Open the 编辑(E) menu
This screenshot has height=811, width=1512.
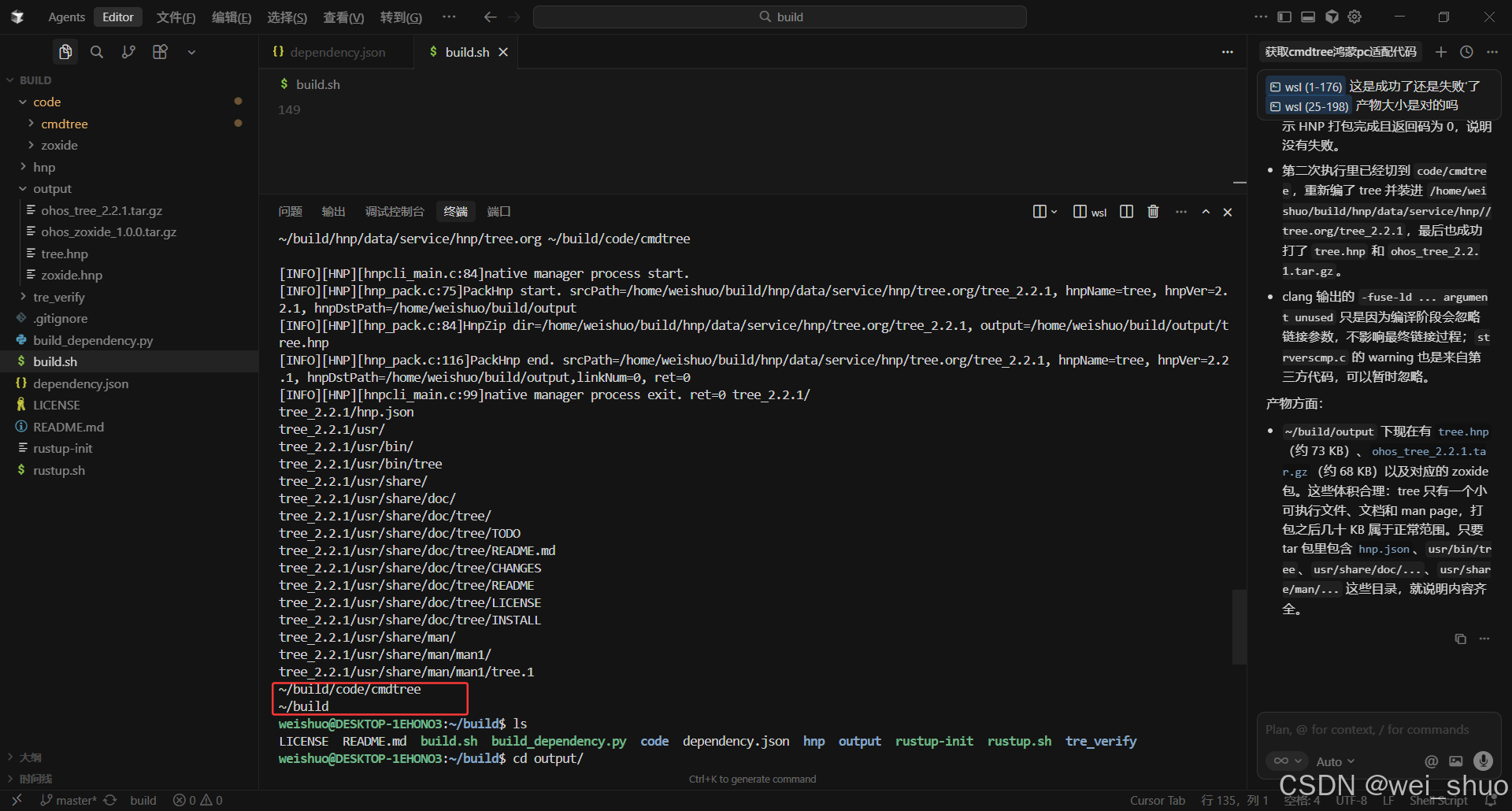point(232,17)
